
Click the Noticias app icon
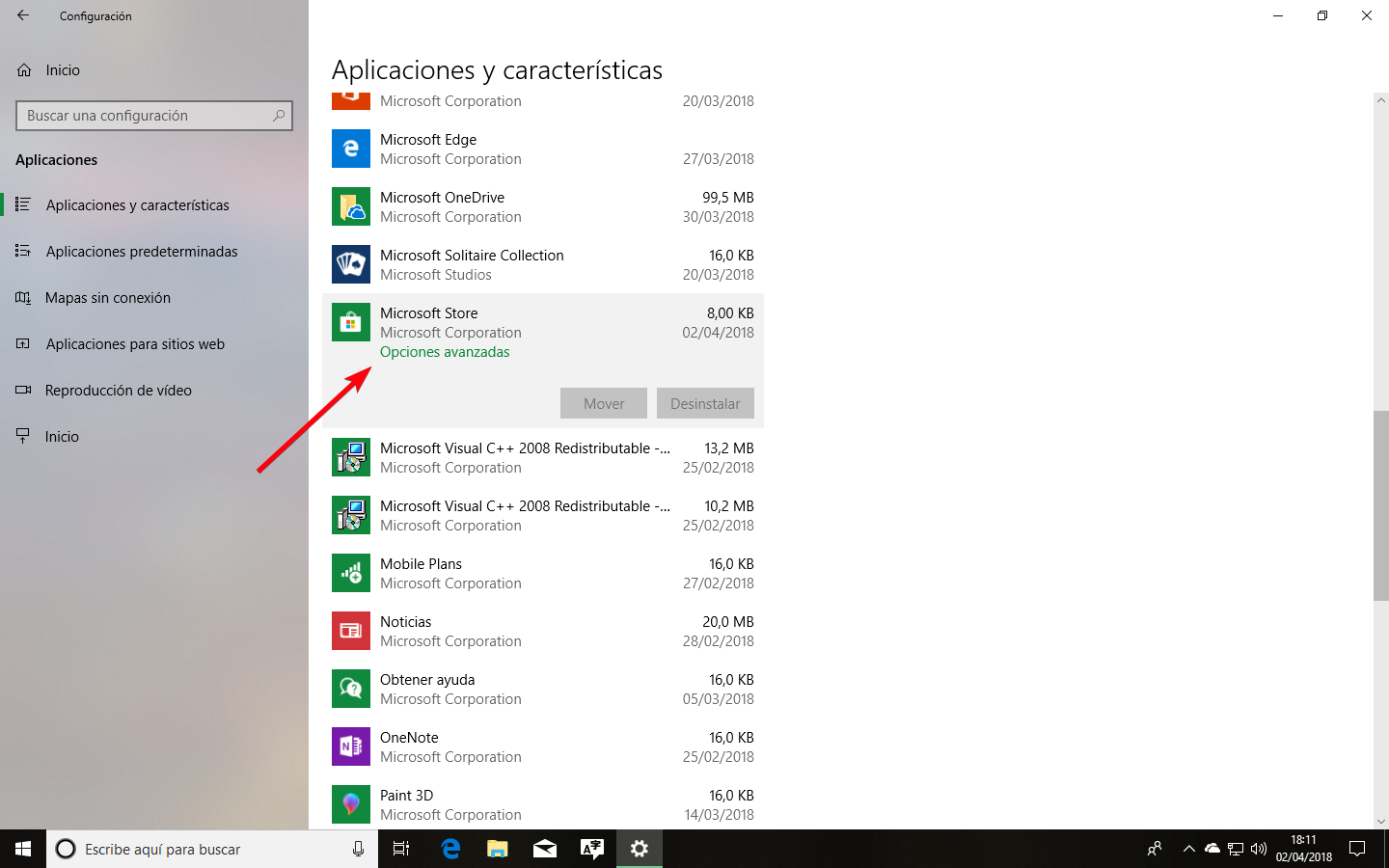(351, 631)
